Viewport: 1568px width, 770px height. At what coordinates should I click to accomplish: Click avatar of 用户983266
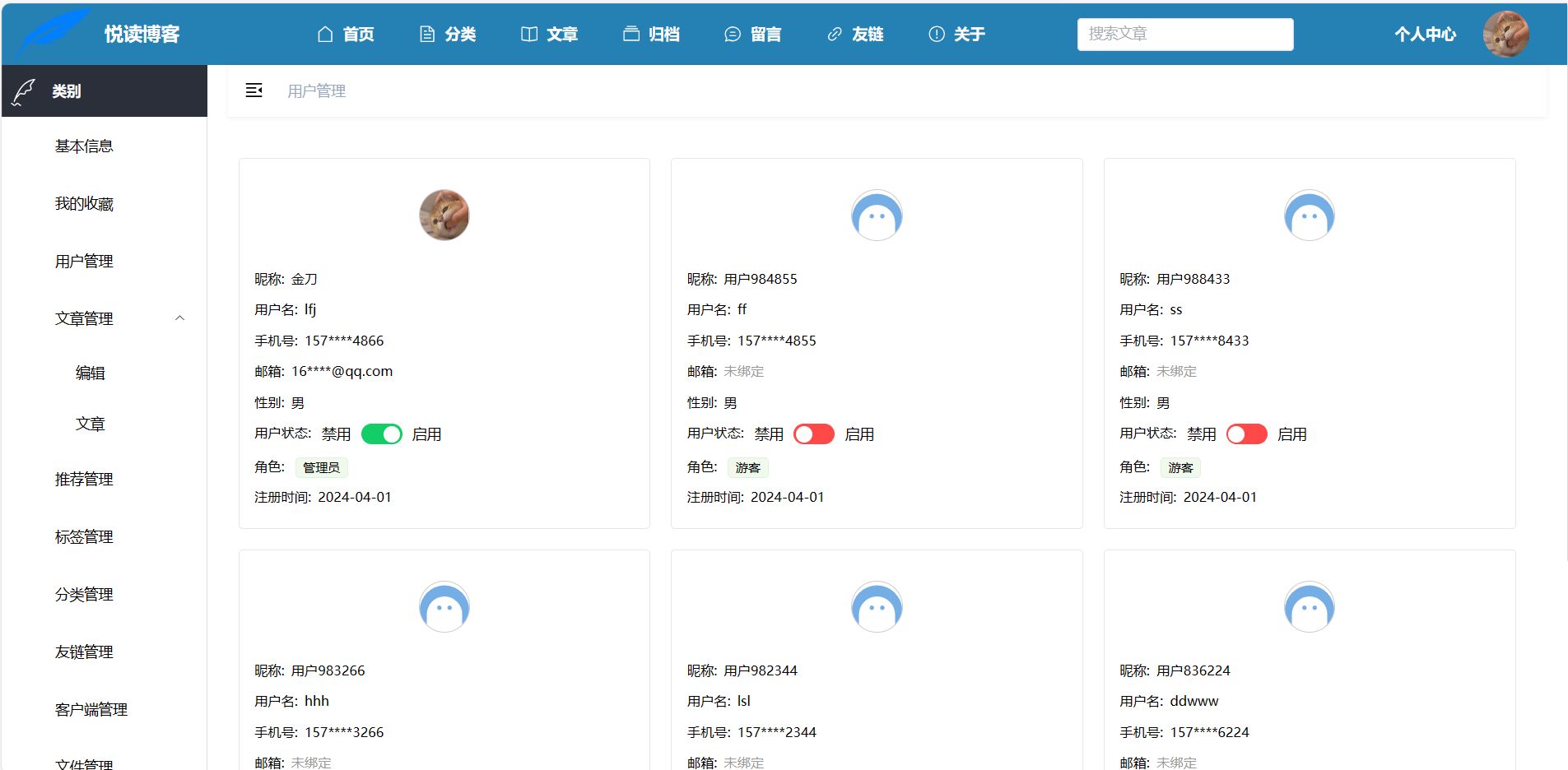[444, 606]
